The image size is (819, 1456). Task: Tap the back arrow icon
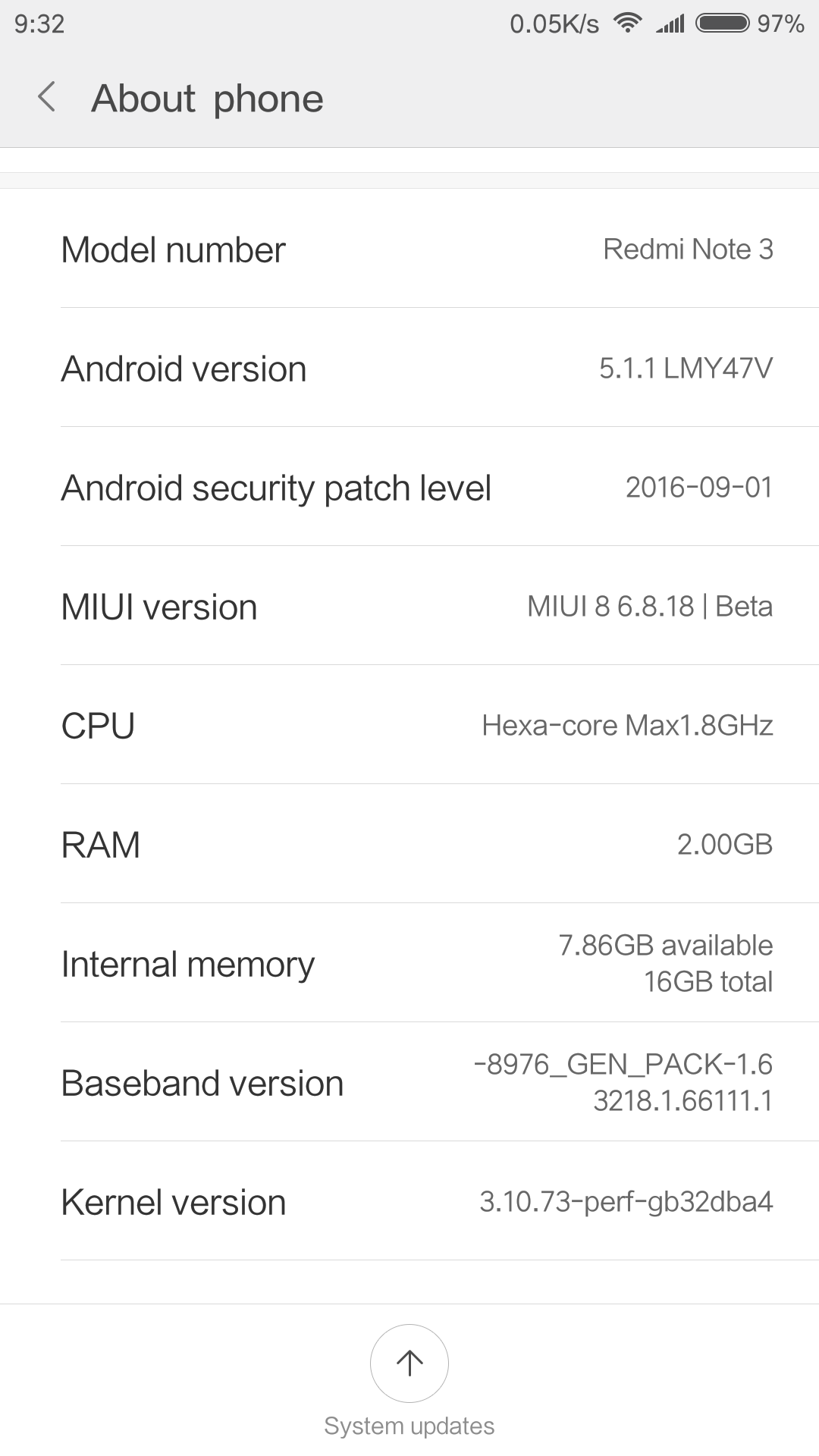coord(47,98)
